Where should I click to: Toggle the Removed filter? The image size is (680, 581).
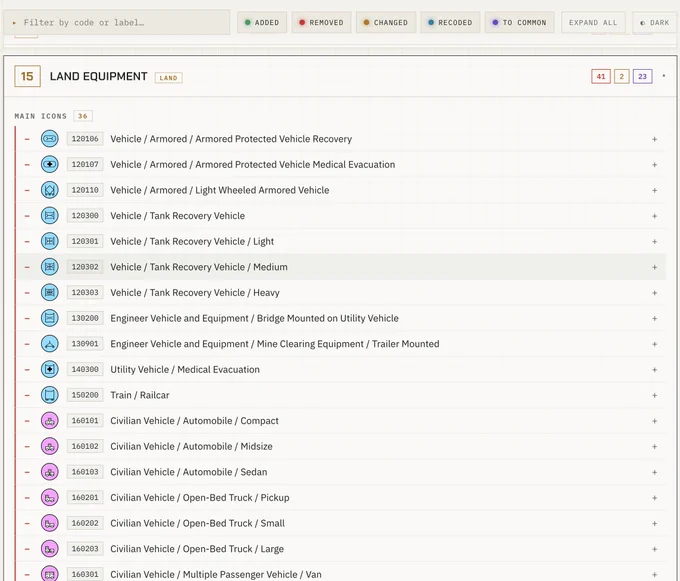[x=321, y=23]
